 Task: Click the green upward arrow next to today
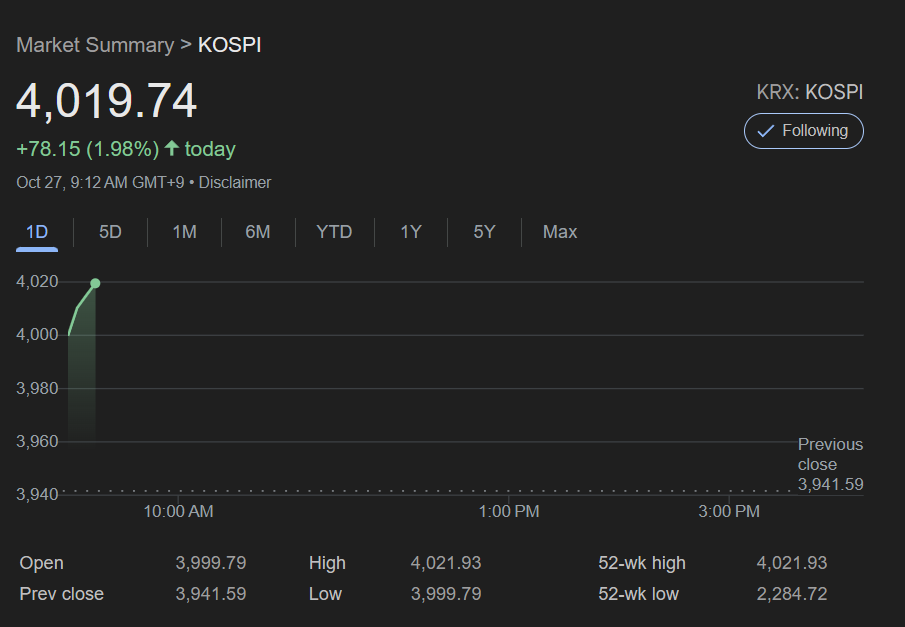click(x=172, y=148)
